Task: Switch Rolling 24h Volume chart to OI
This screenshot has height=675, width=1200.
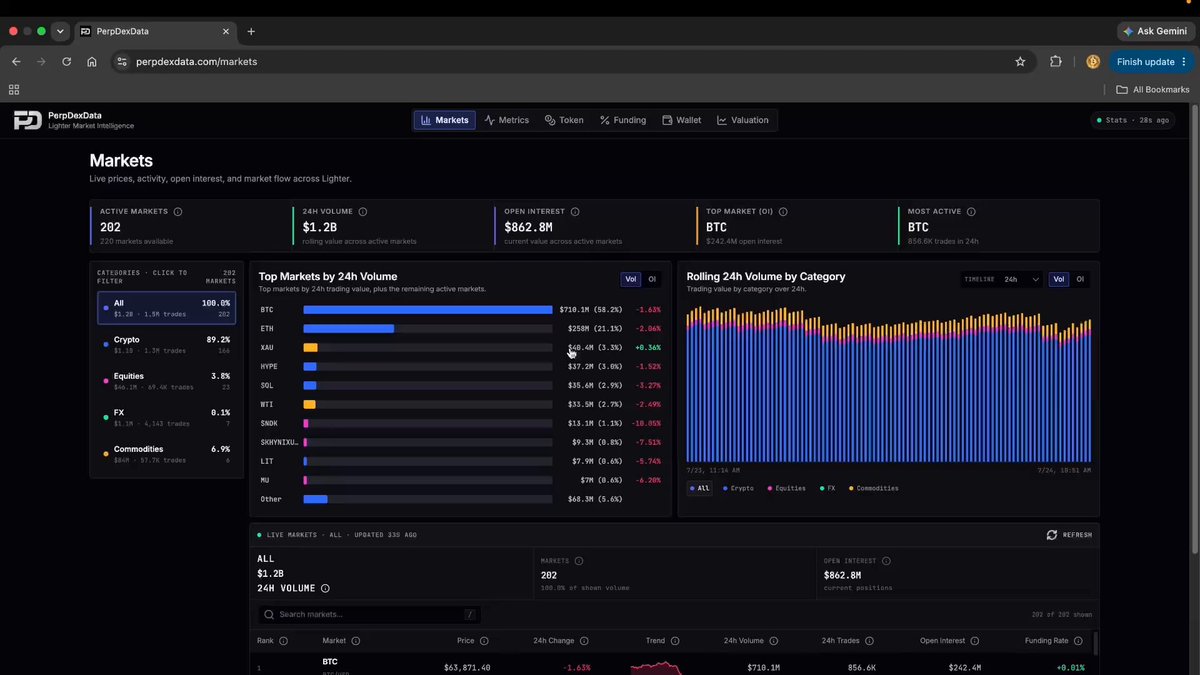Action: (1080, 280)
